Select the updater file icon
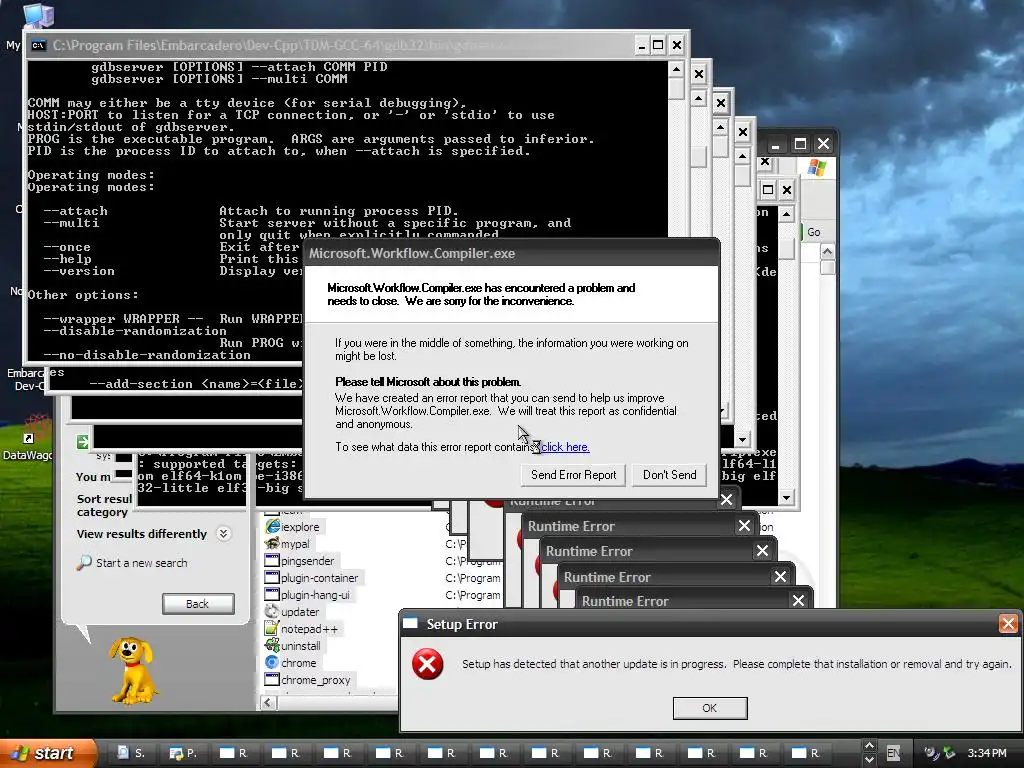This screenshot has height=768, width=1024. coord(272,611)
